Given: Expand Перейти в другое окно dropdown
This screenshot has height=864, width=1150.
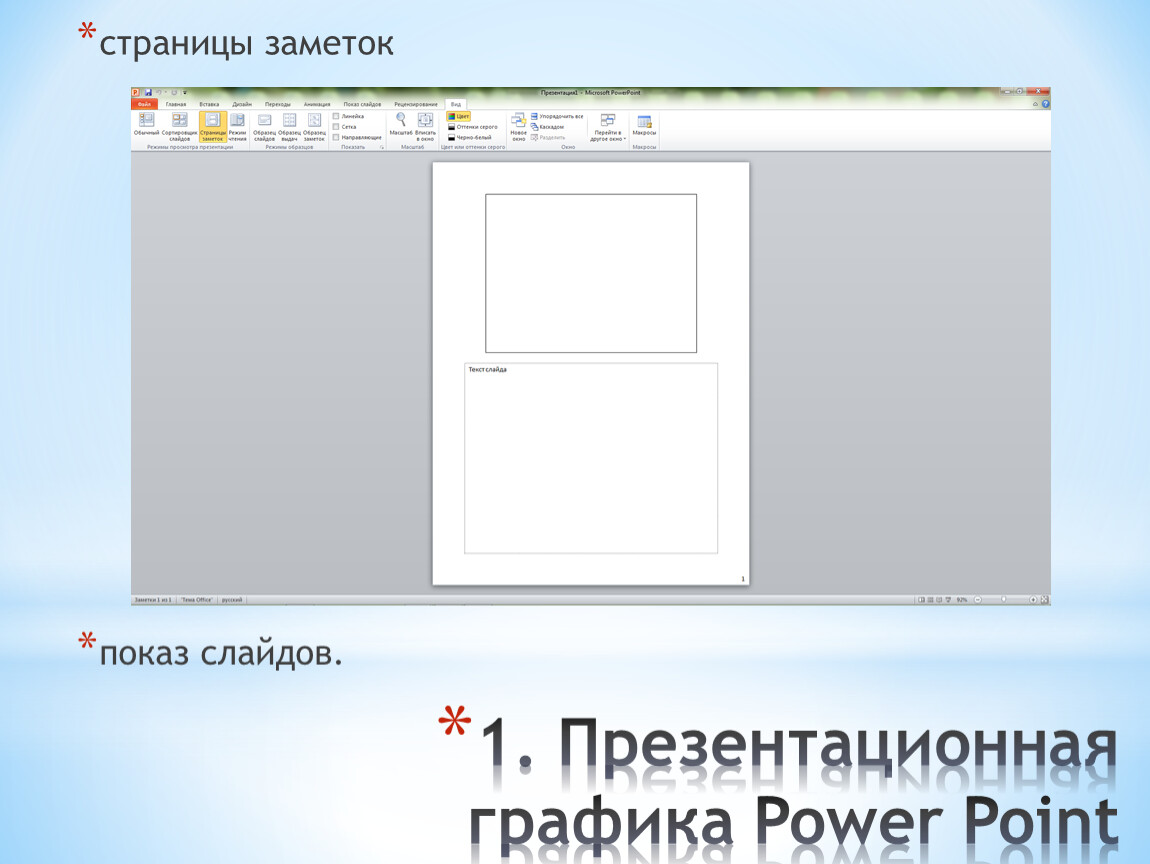Looking at the screenshot, I should pos(608,127).
